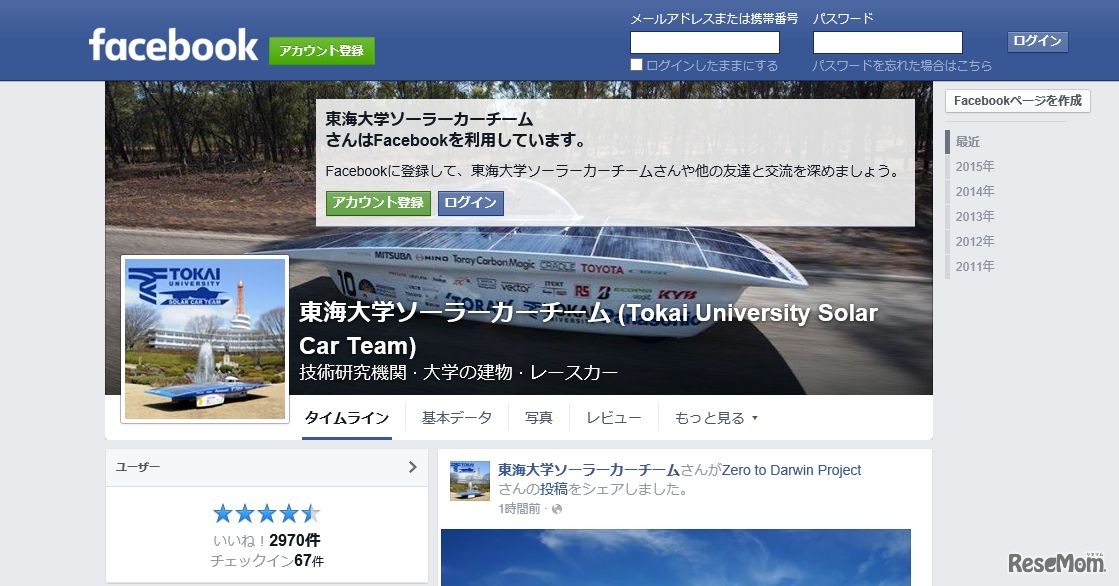
Task: Enable the ログインしたままにする checkbox
Action: pyautogui.click(x=636, y=64)
